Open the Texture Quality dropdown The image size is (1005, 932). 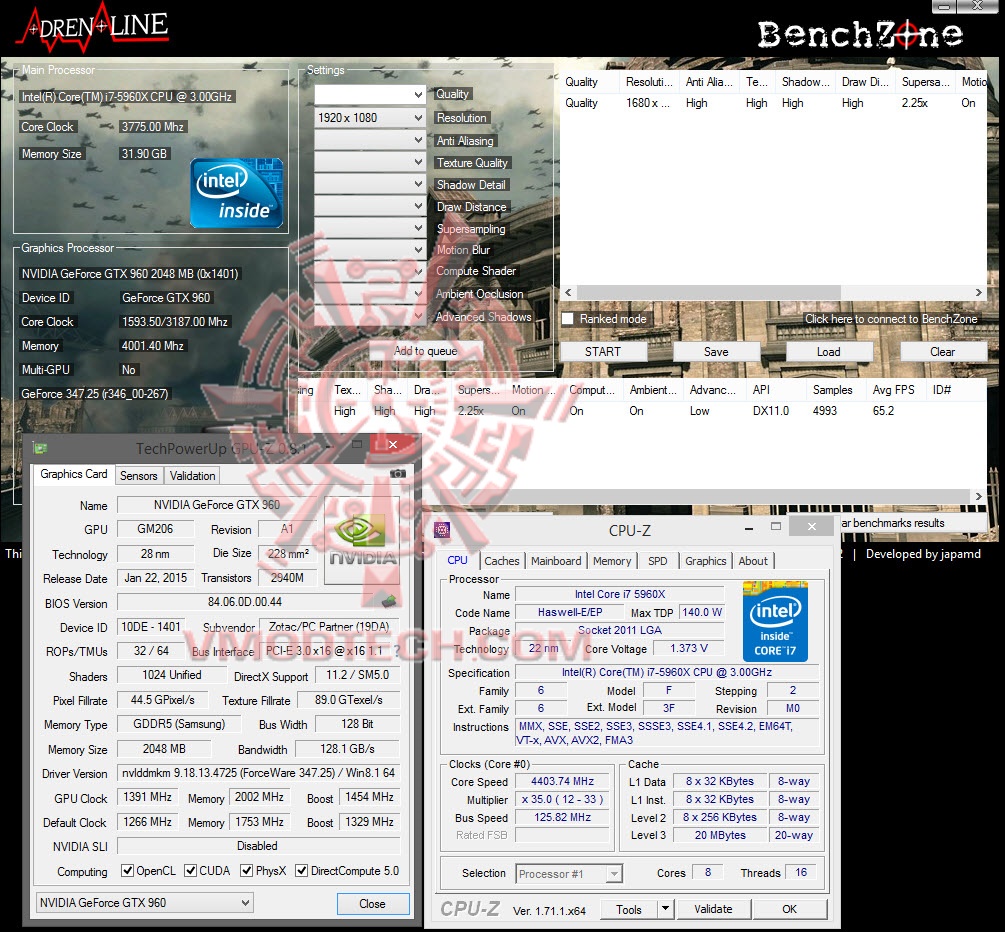pyautogui.click(x=370, y=162)
